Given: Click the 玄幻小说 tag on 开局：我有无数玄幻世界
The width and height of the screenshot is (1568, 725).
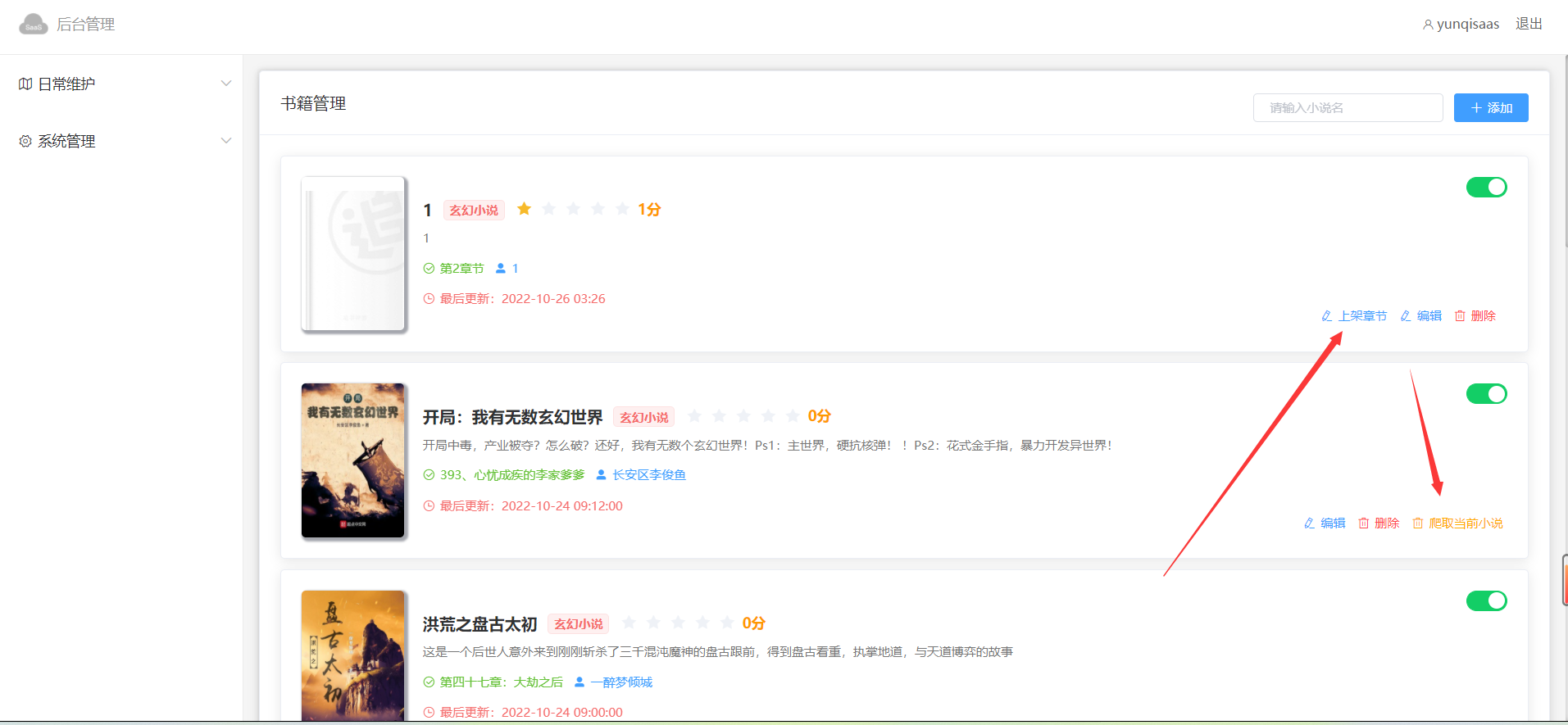Looking at the screenshot, I should (644, 417).
